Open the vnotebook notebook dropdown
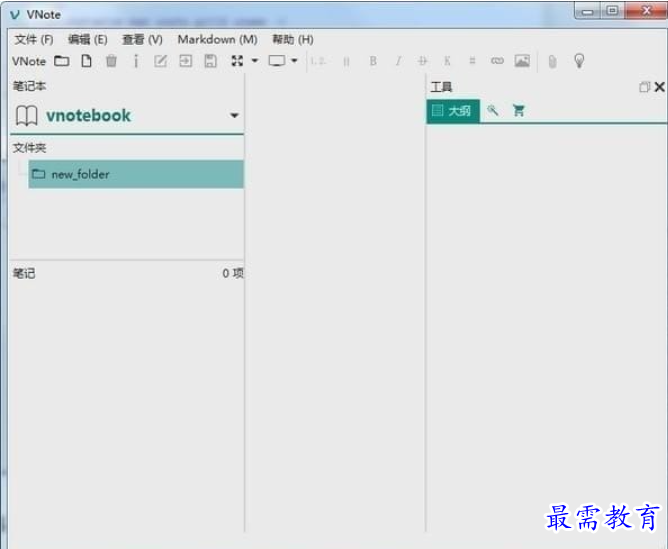Screen dimensions: 668x549 [234, 115]
